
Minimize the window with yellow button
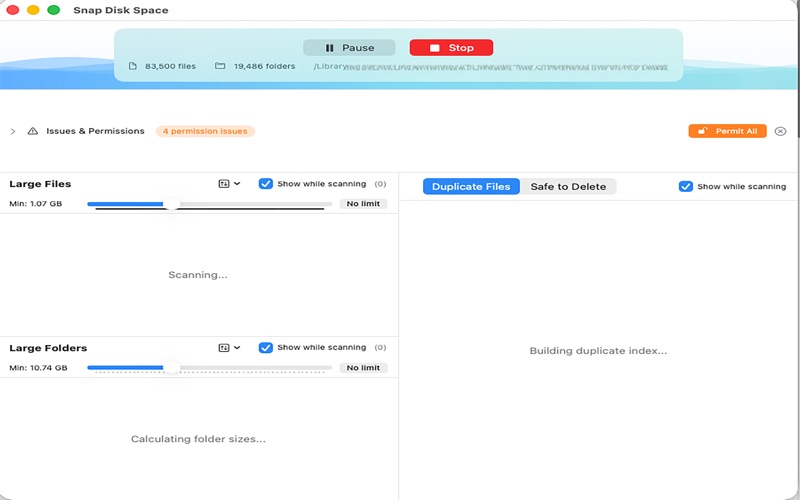(x=33, y=10)
